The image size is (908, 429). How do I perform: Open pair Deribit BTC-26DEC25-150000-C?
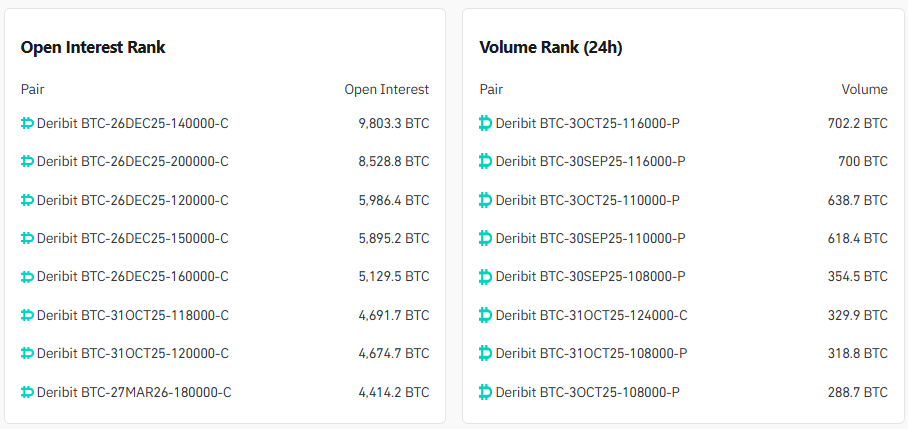pyautogui.click(x=133, y=239)
